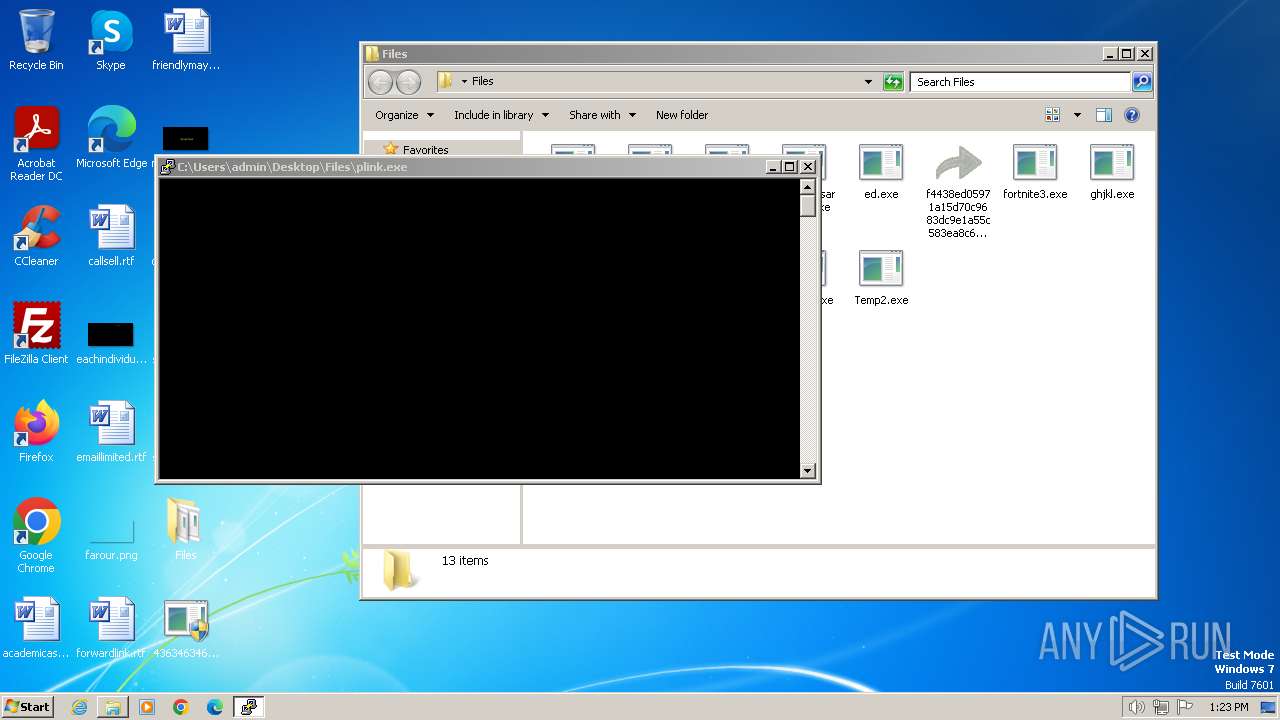Image resolution: width=1280 pixels, height=720 pixels.
Task: Select the emaillimited.rtf document
Action: coord(111,432)
